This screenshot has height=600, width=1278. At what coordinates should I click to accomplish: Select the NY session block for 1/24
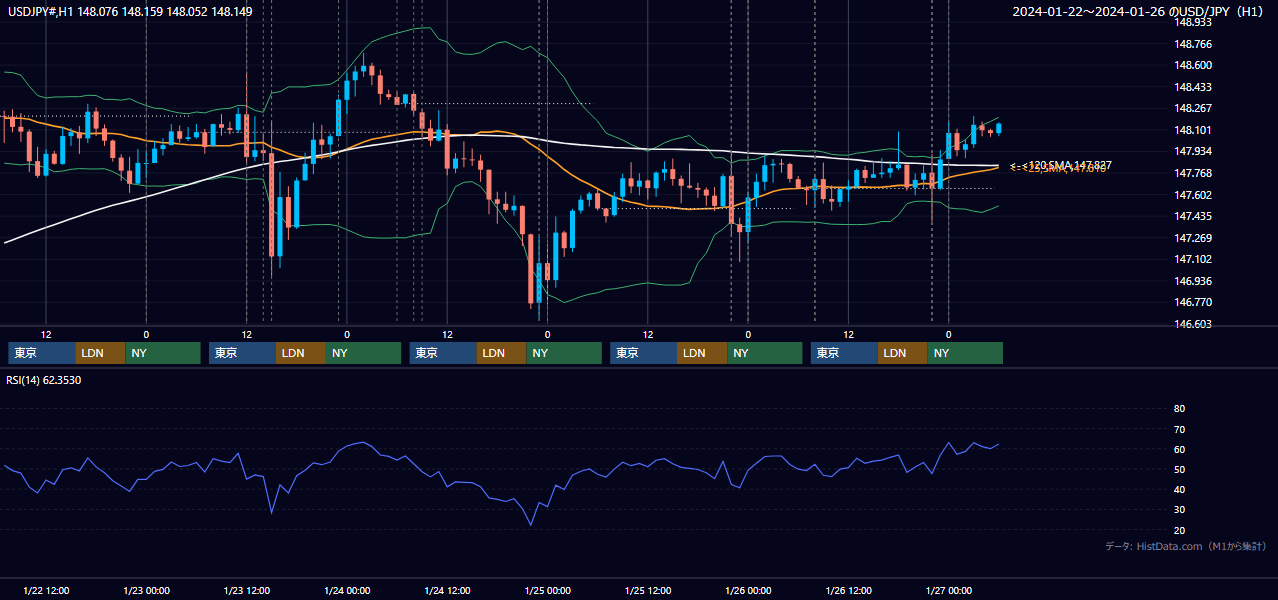565,353
